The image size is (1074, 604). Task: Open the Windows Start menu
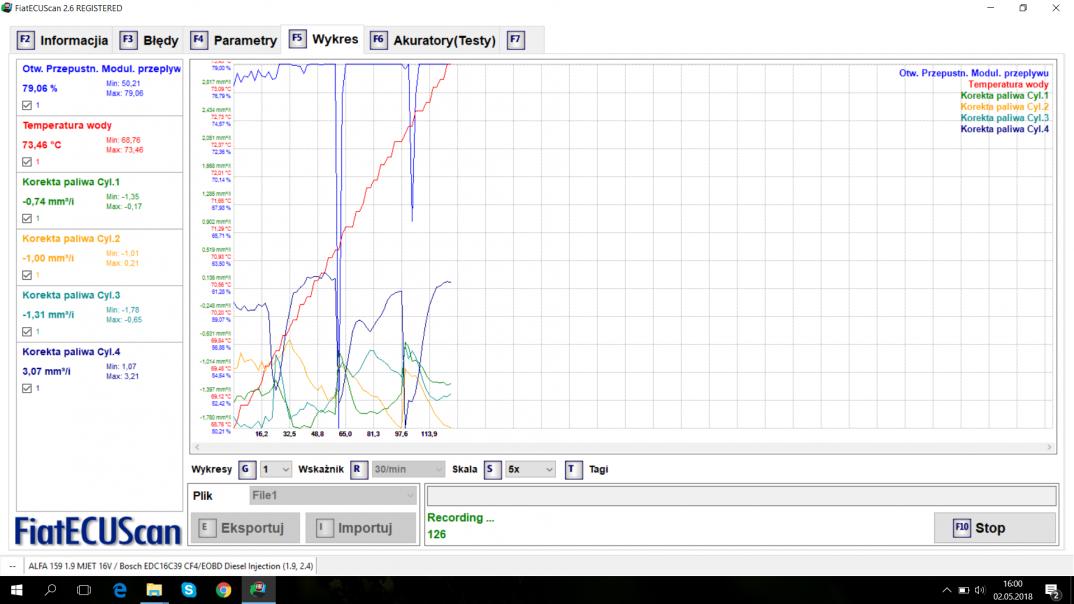(16, 590)
